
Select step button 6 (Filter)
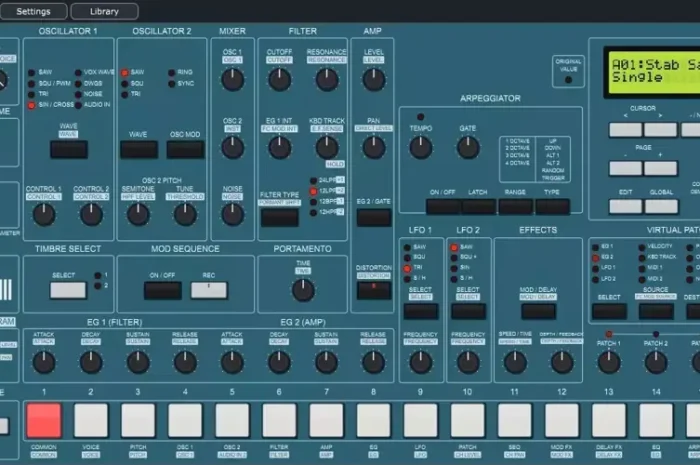(x=279, y=420)
